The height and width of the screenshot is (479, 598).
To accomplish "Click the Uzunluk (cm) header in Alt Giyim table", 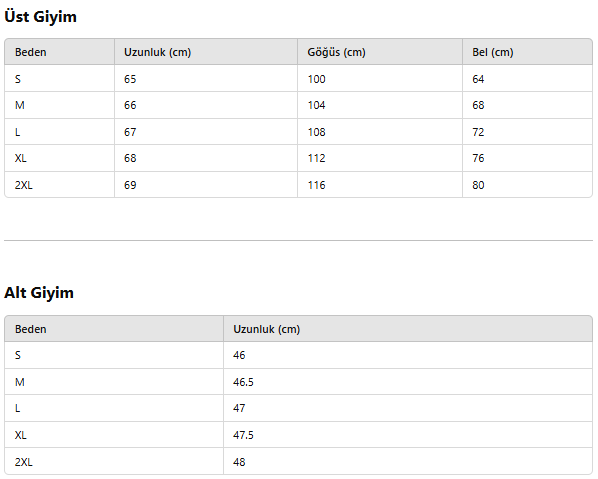I will point(267,329).
